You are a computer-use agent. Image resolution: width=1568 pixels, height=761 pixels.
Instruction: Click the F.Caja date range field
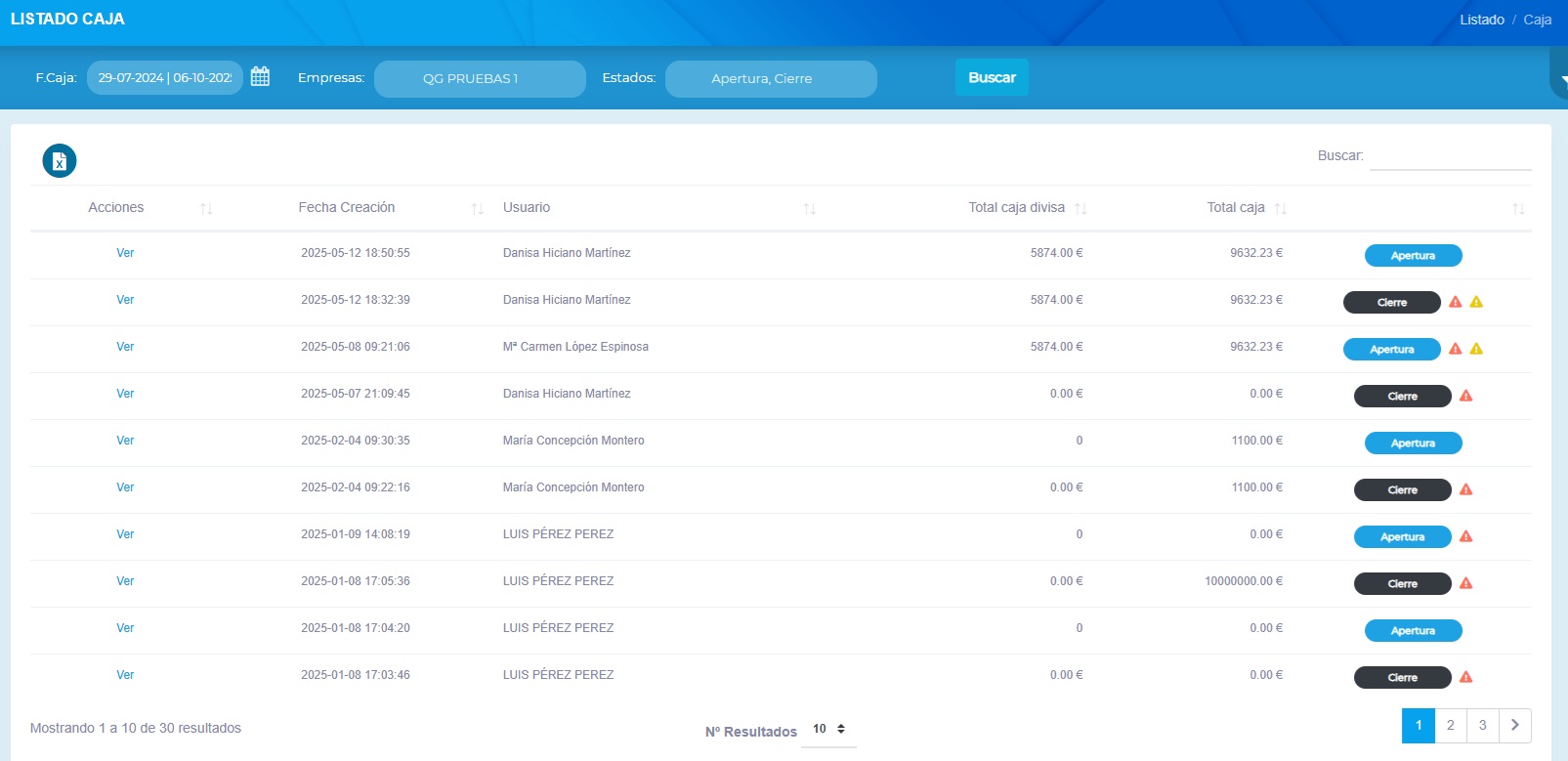point(164,77)
